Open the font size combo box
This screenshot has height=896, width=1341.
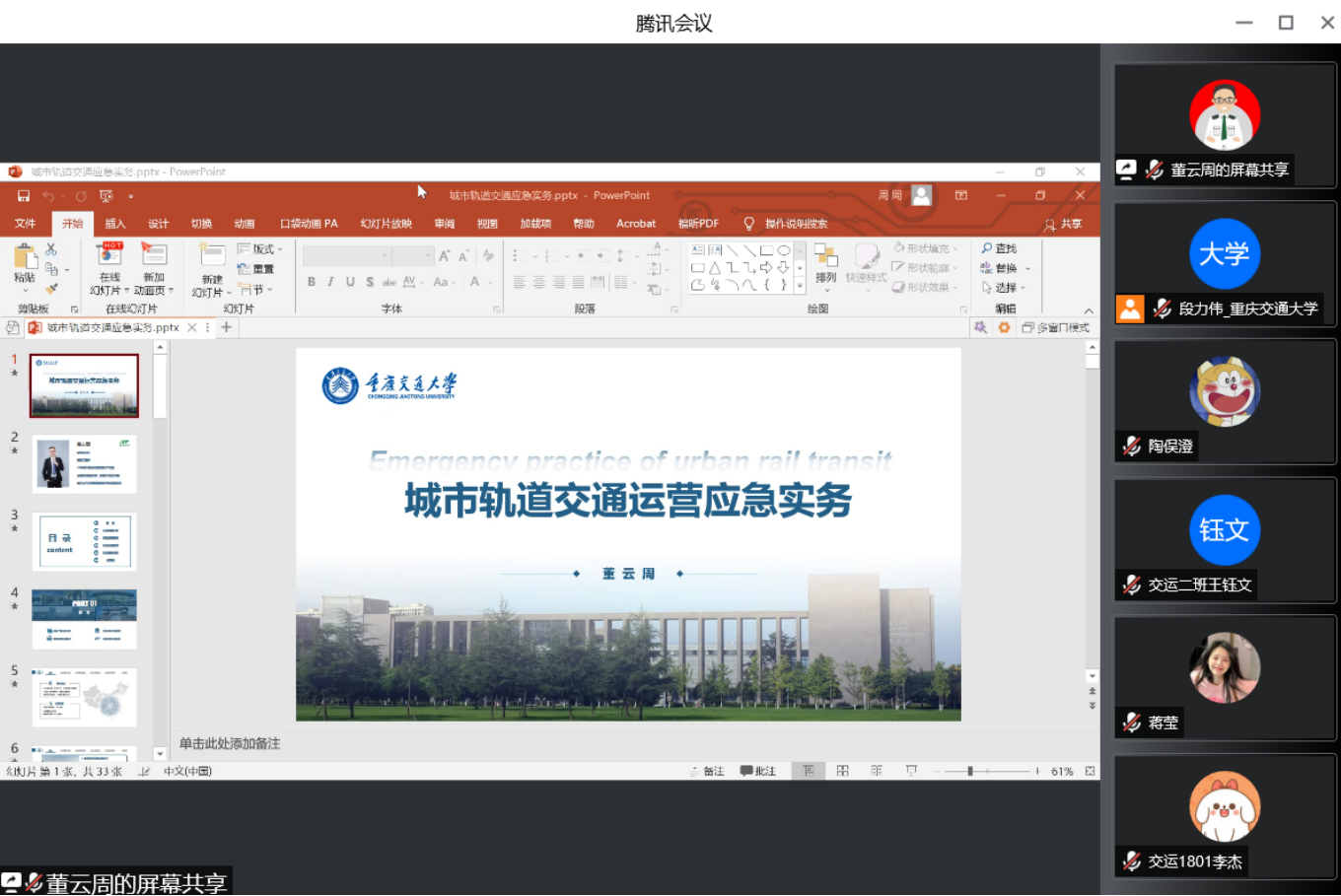412,256
